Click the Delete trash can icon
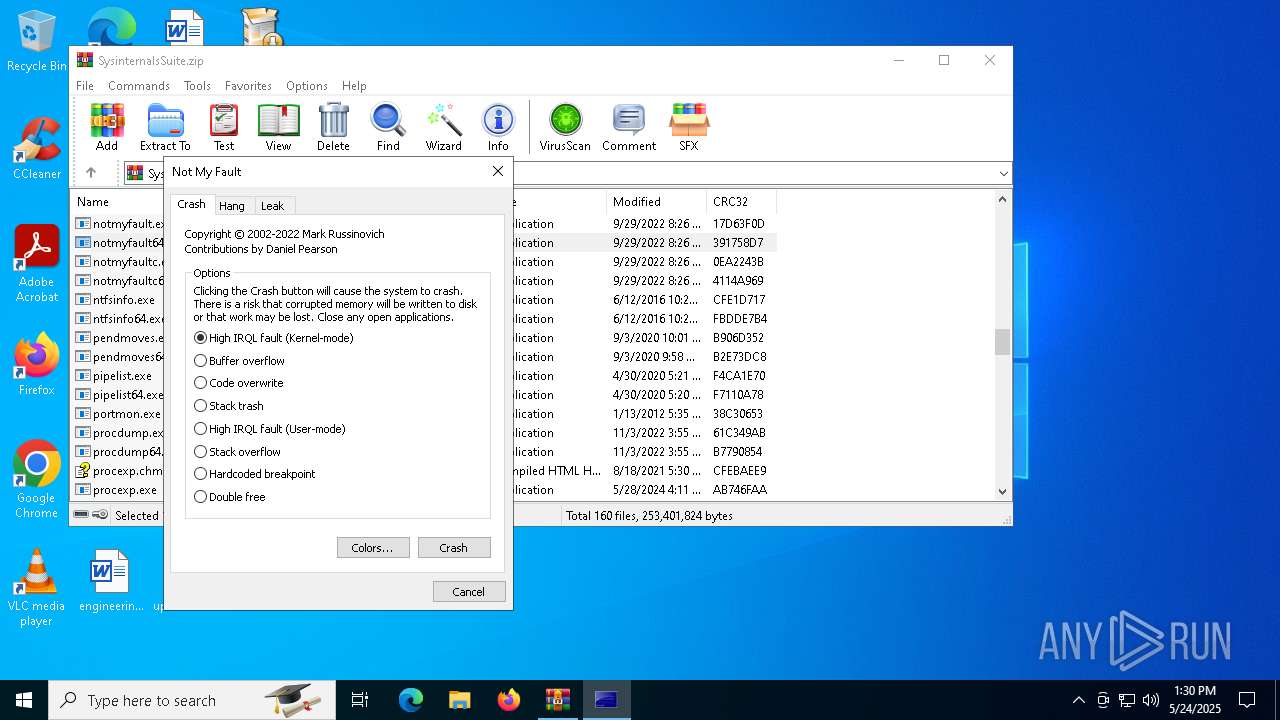 click(x=333, y=127)
